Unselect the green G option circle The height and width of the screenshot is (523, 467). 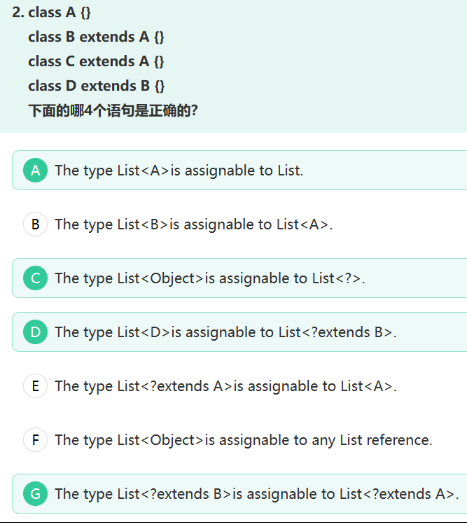[x=35, y=494]
